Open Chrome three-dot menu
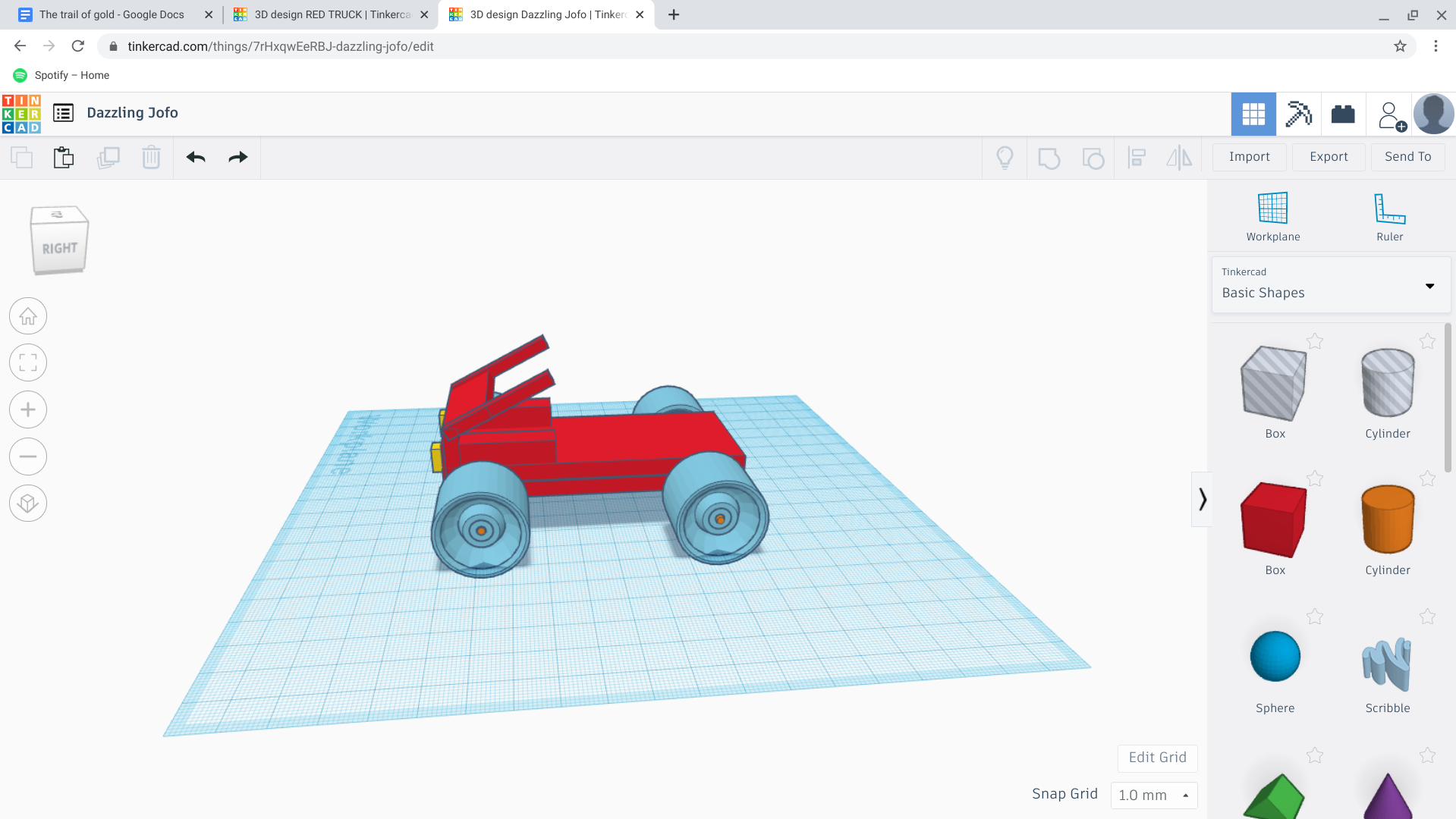 click(1436, 46)
